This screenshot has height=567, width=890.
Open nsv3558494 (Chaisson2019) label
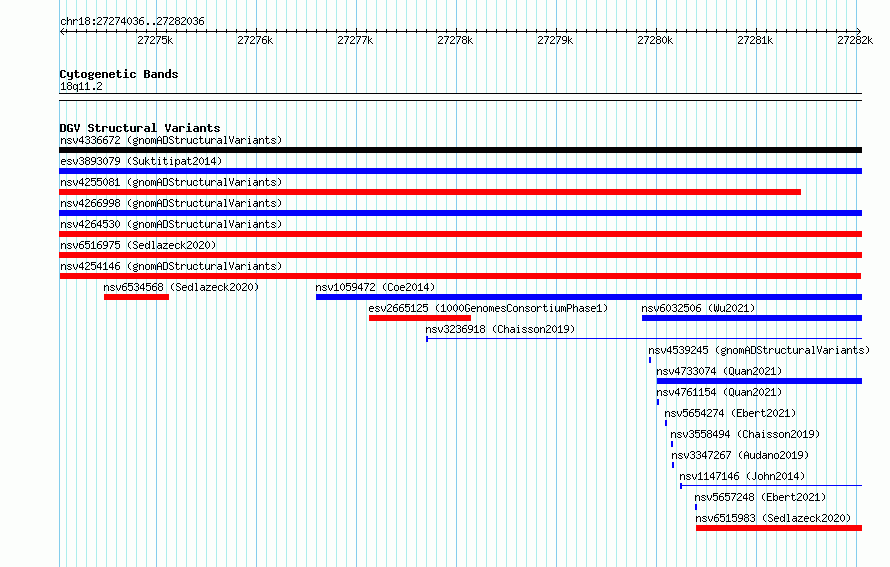[745, 434]
